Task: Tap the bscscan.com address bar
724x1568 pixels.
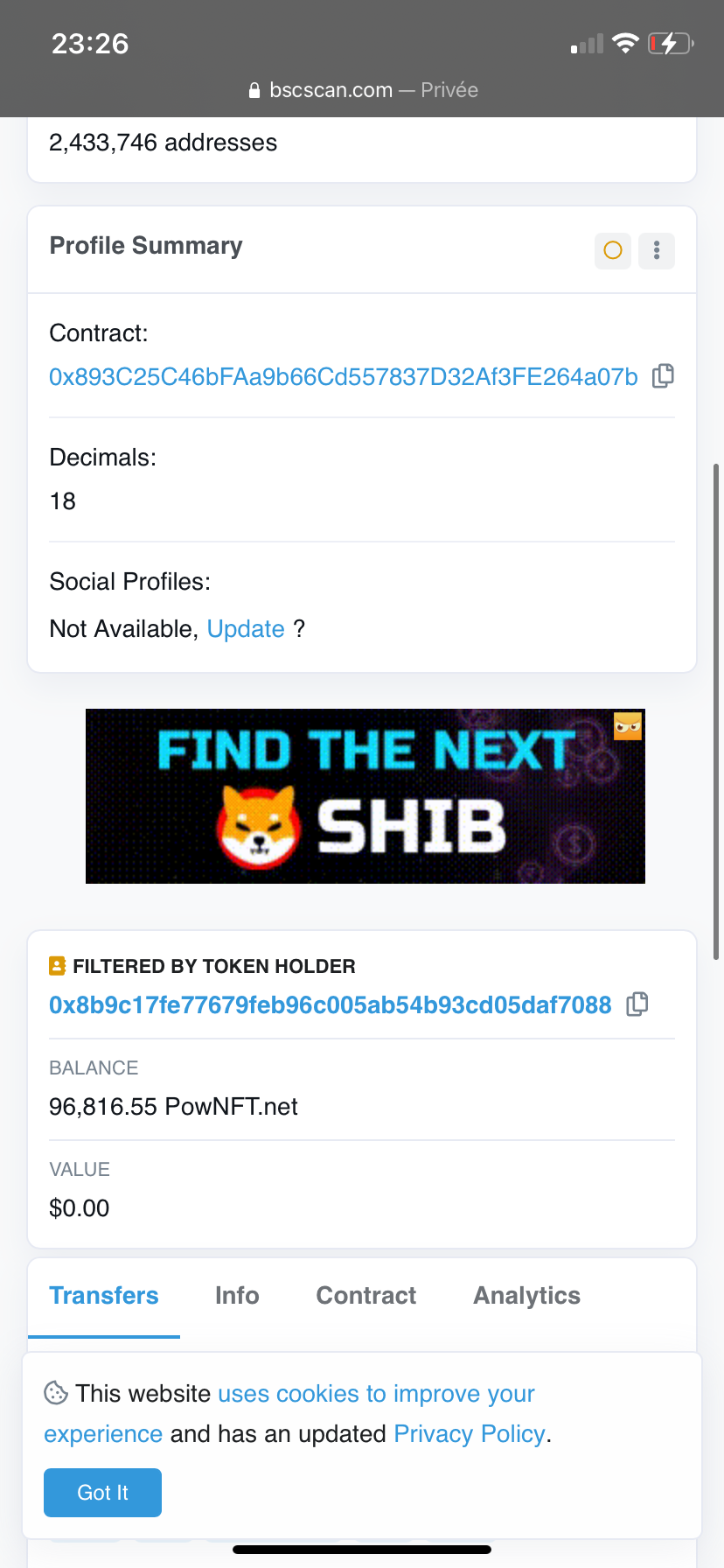Action: click(362, 90)
